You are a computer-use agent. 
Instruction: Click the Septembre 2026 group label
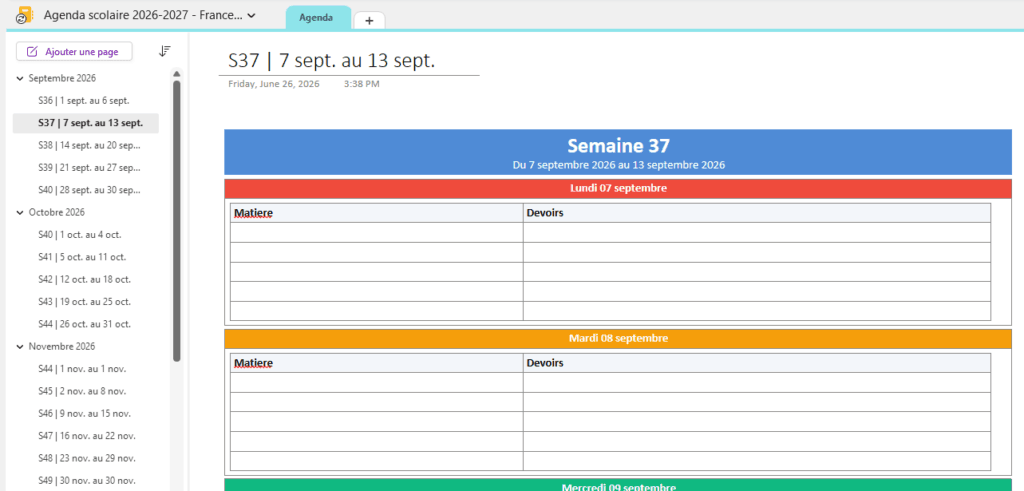62,78
